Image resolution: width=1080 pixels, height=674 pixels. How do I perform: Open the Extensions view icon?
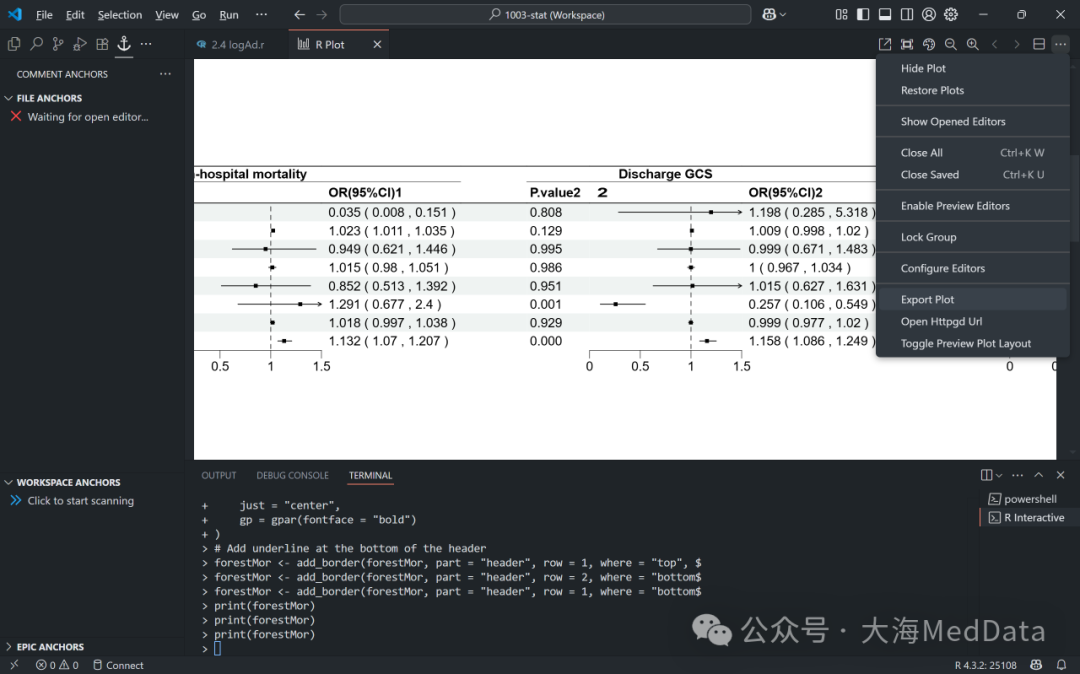point(102,44)
